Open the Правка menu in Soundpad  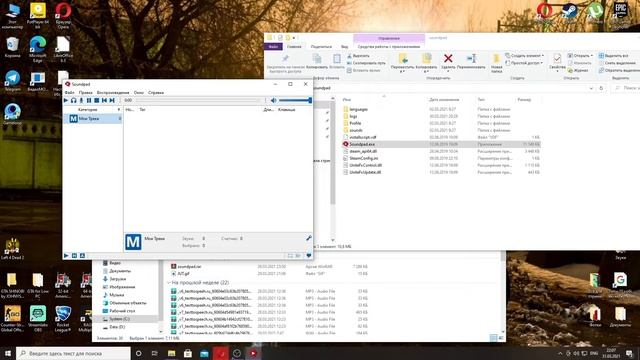[86, 93]
